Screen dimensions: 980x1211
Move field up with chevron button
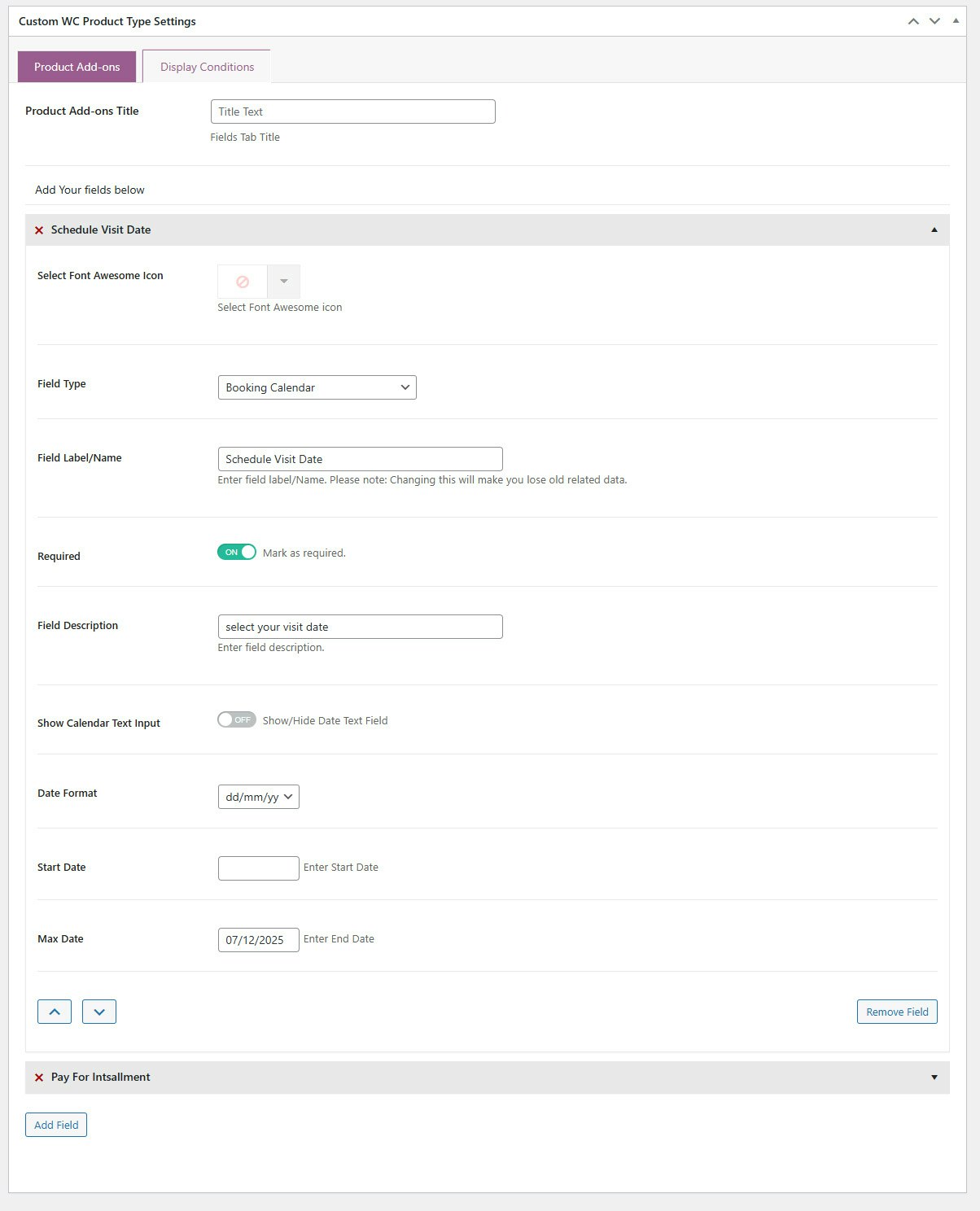pos(55,1012)
